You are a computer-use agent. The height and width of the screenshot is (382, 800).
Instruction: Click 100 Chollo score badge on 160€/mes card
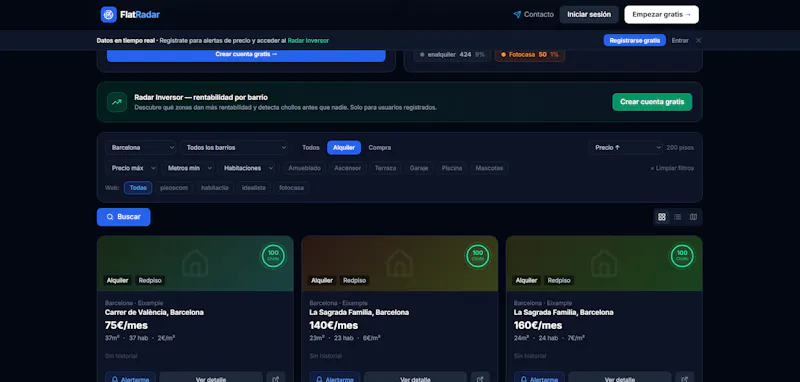point(682,256)
